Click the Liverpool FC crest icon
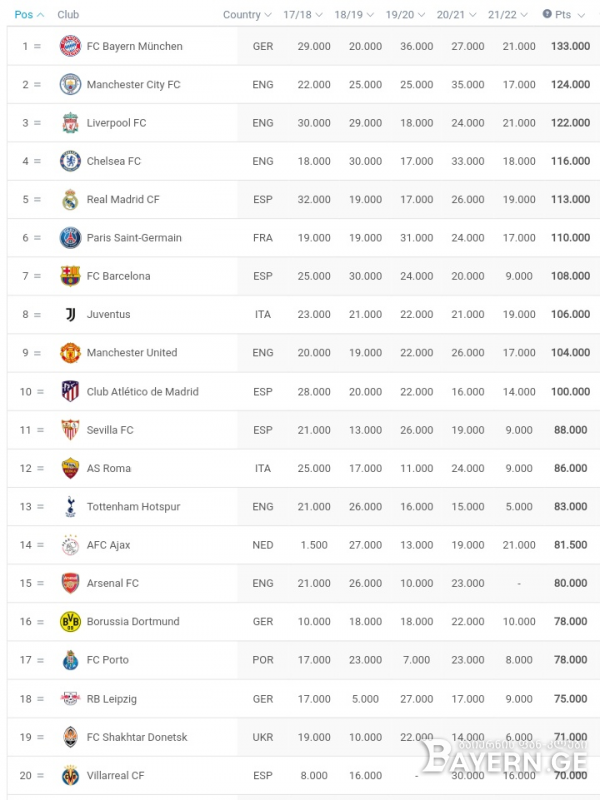This screenshot has width=600, height=800. (x=70, y=123)
